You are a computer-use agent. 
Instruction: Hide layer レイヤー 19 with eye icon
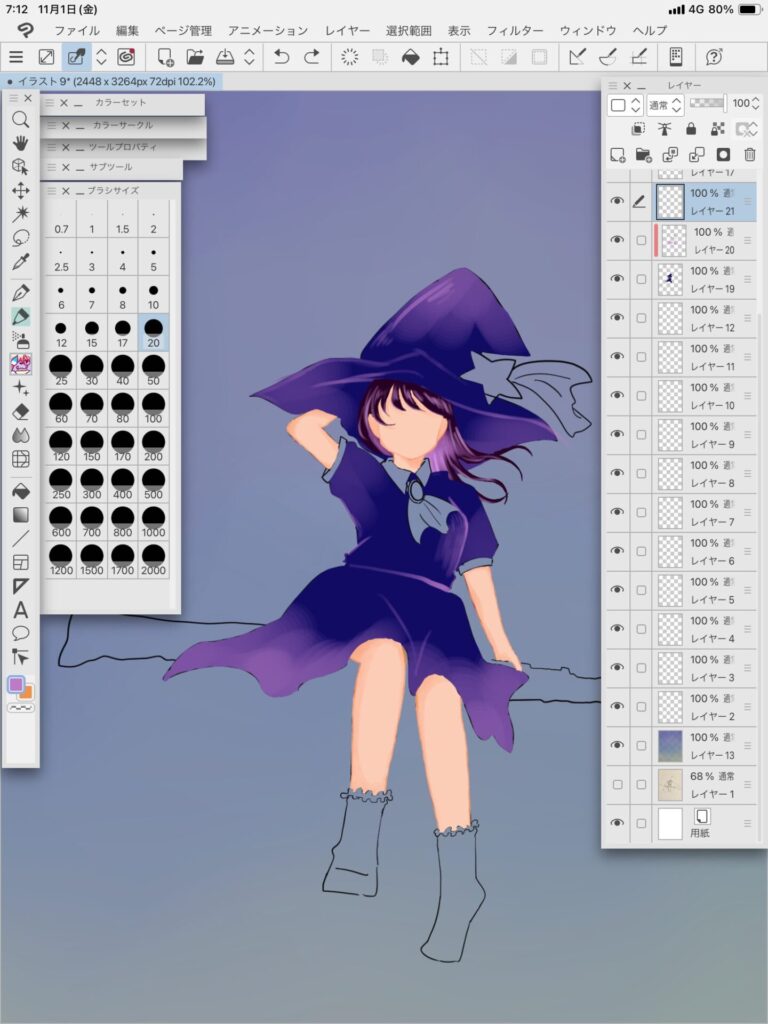[x=617, y=279]
